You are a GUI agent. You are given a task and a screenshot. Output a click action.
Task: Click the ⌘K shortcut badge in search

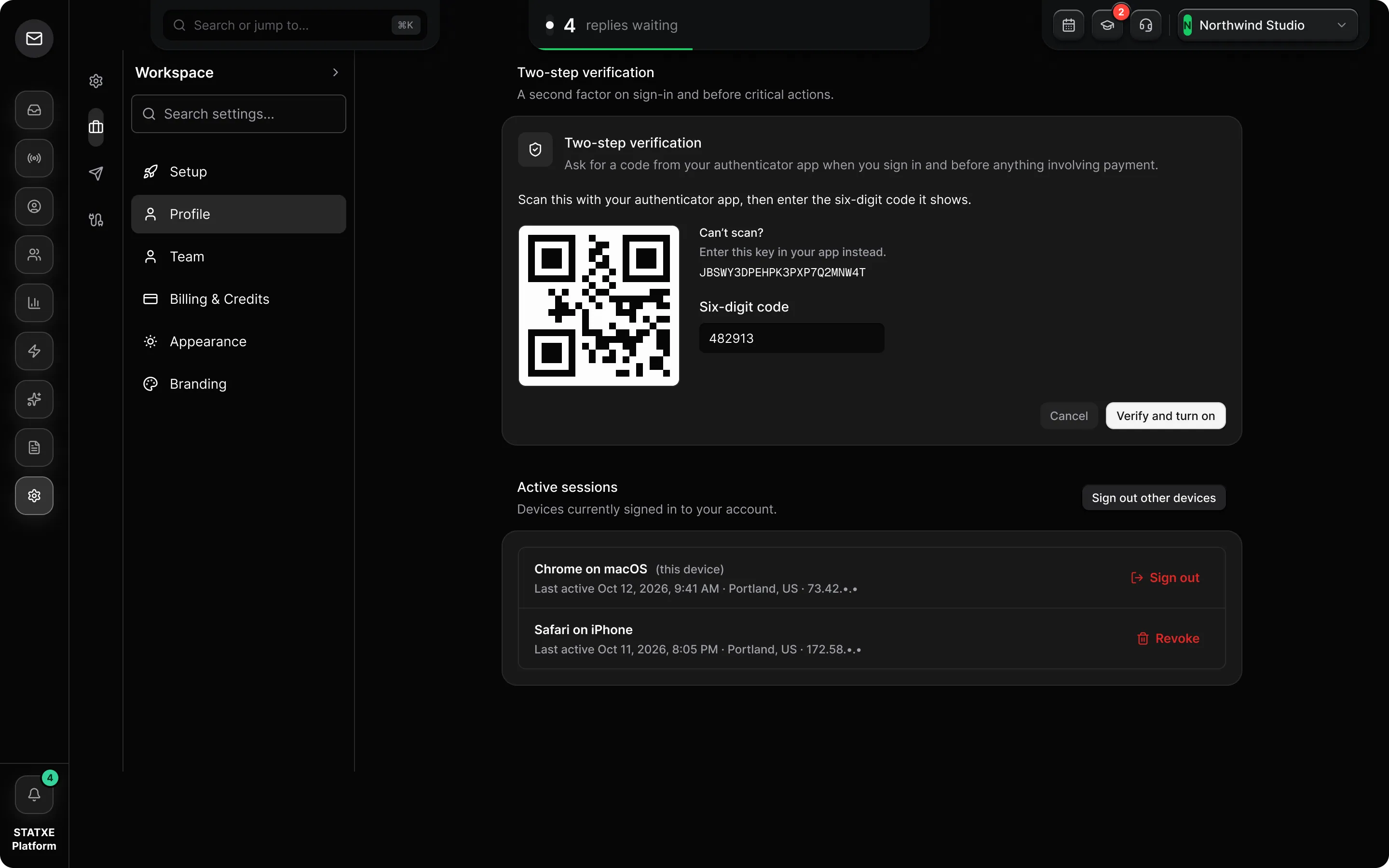[x=406, y=25]
